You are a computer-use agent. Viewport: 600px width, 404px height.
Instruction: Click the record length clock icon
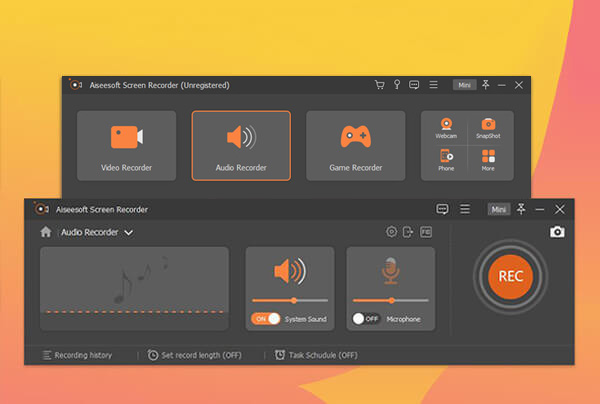tap(153, 355)
